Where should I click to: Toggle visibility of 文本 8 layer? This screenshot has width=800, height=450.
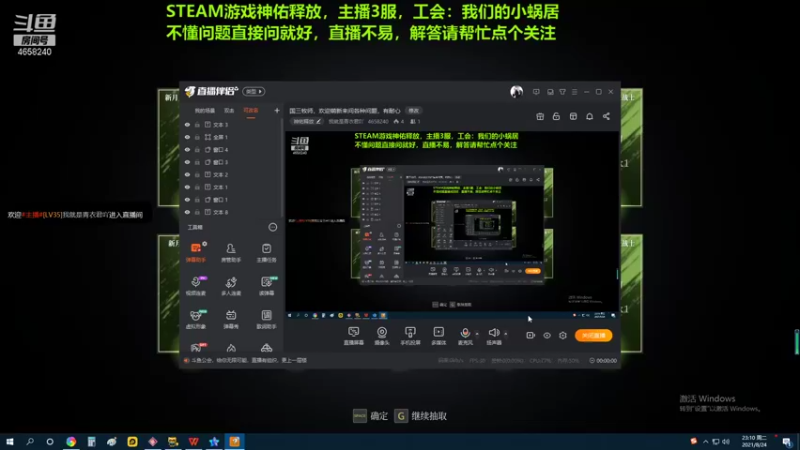pos(187,212)
